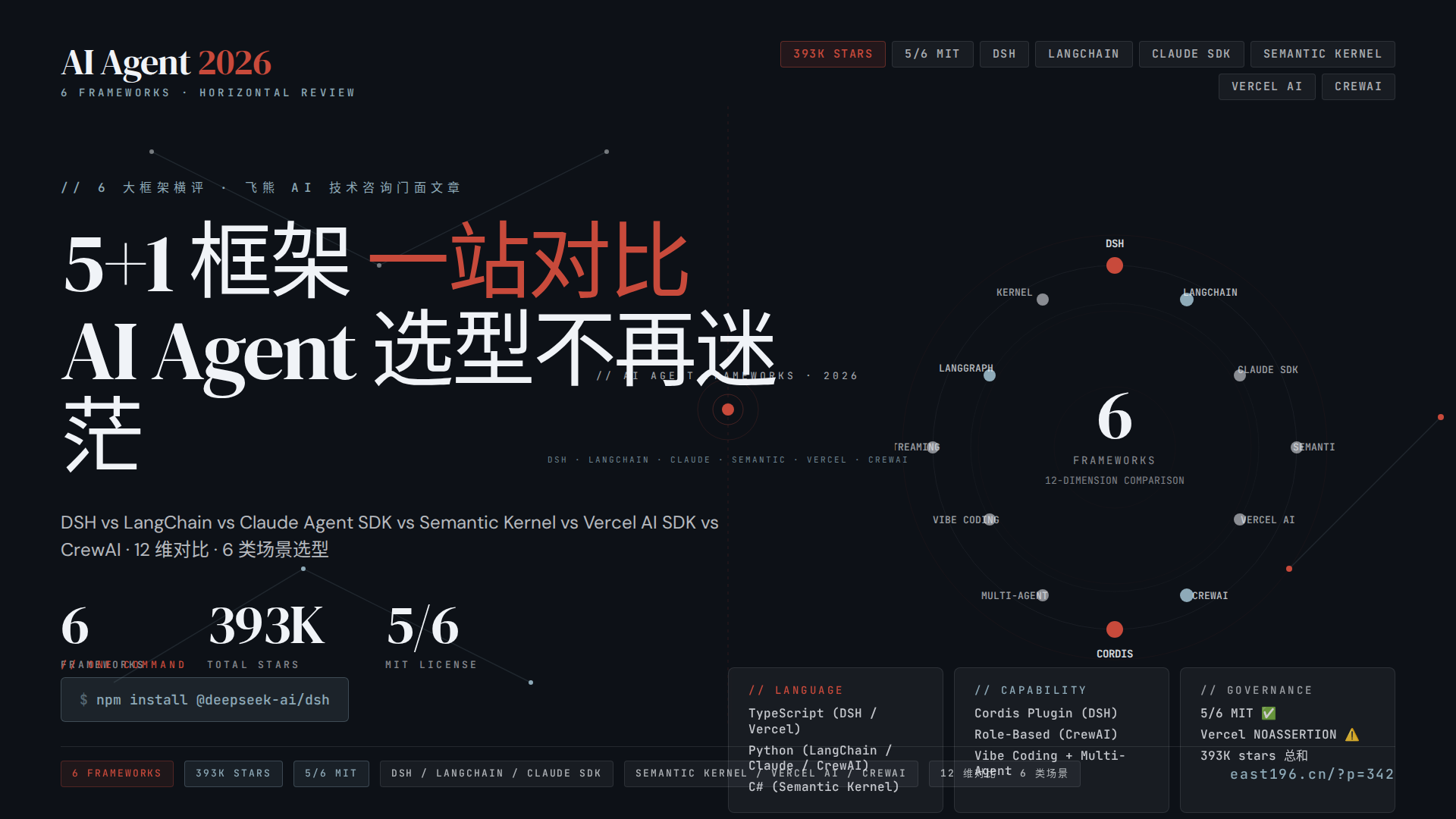Click the VIBE CODING orbit node
This screenshot has height=819, width=1456.
point(990,519)
